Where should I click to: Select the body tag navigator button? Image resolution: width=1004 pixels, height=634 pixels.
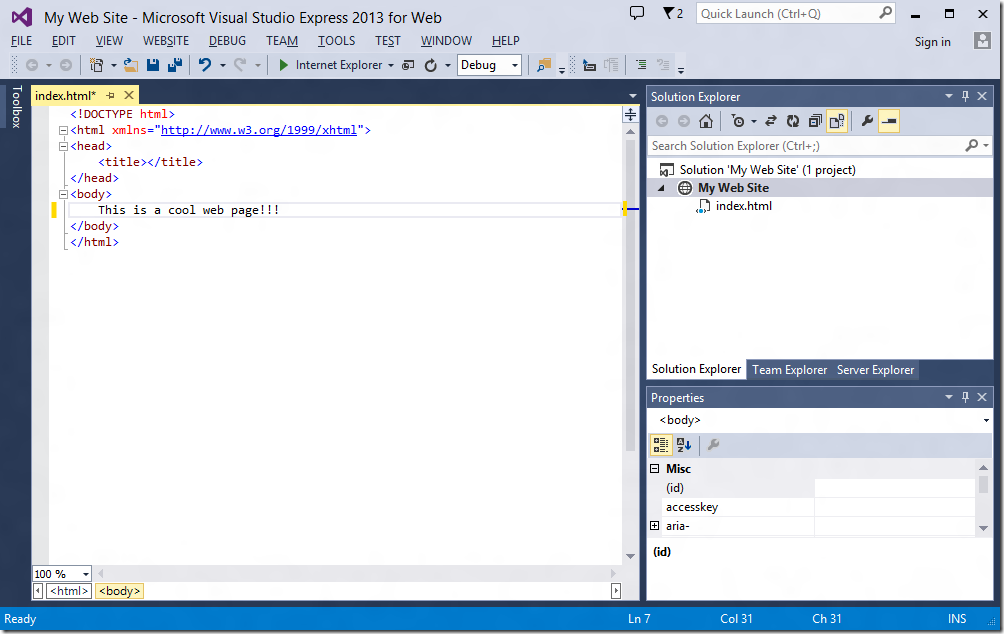pos(119,591)
